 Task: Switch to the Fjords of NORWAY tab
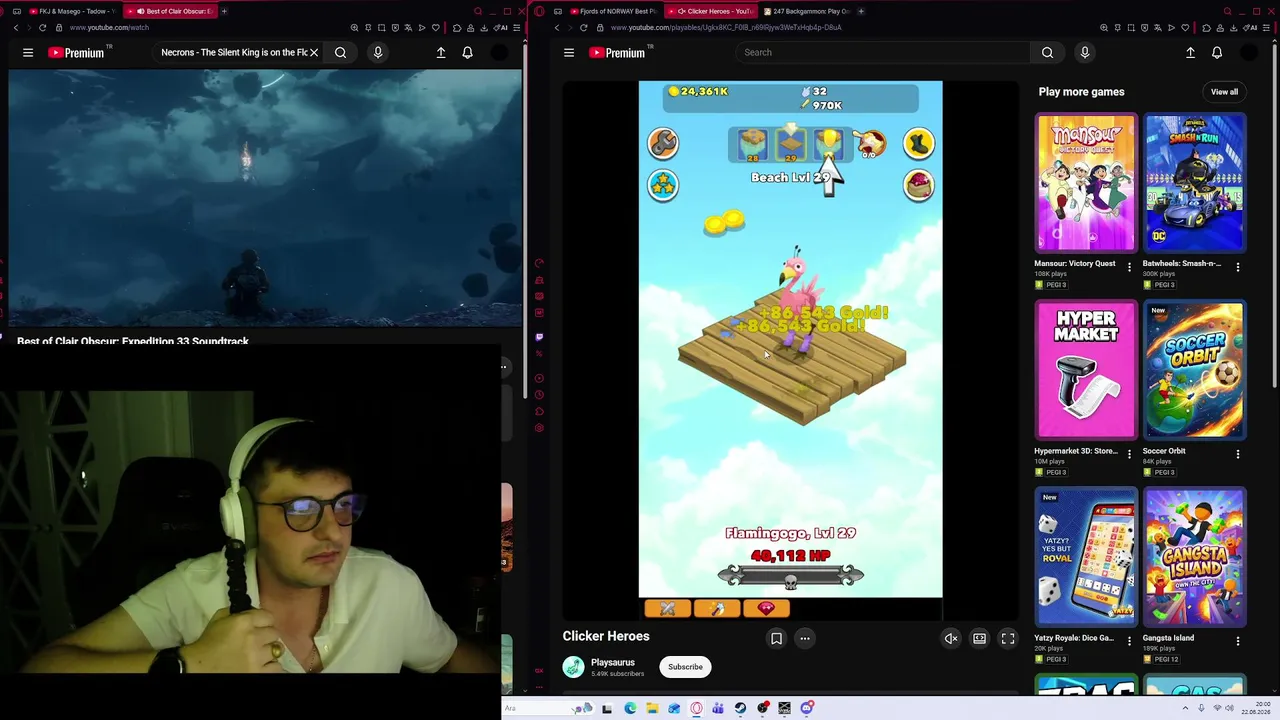click(x=617, y=11)
